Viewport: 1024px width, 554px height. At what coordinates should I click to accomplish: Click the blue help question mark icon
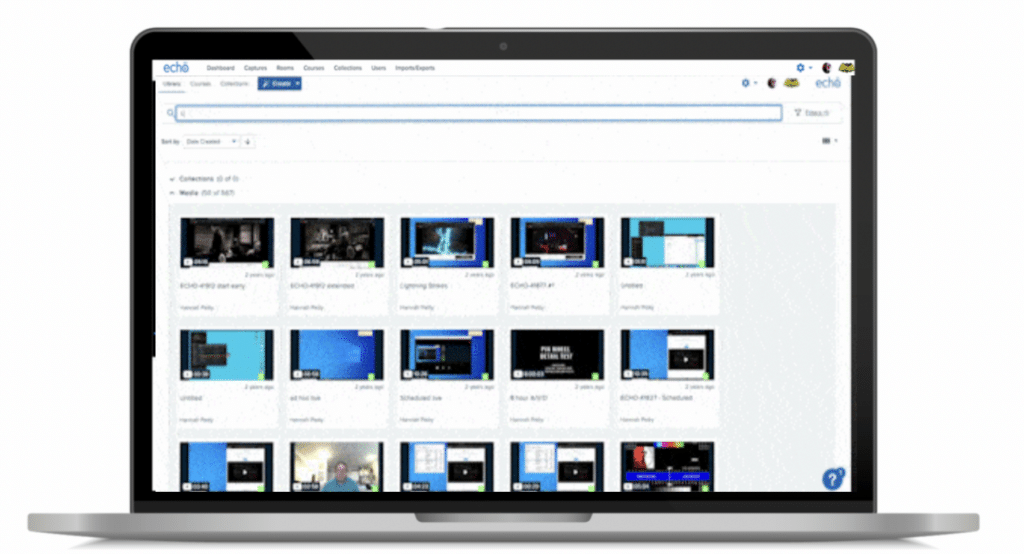point(832,479)
